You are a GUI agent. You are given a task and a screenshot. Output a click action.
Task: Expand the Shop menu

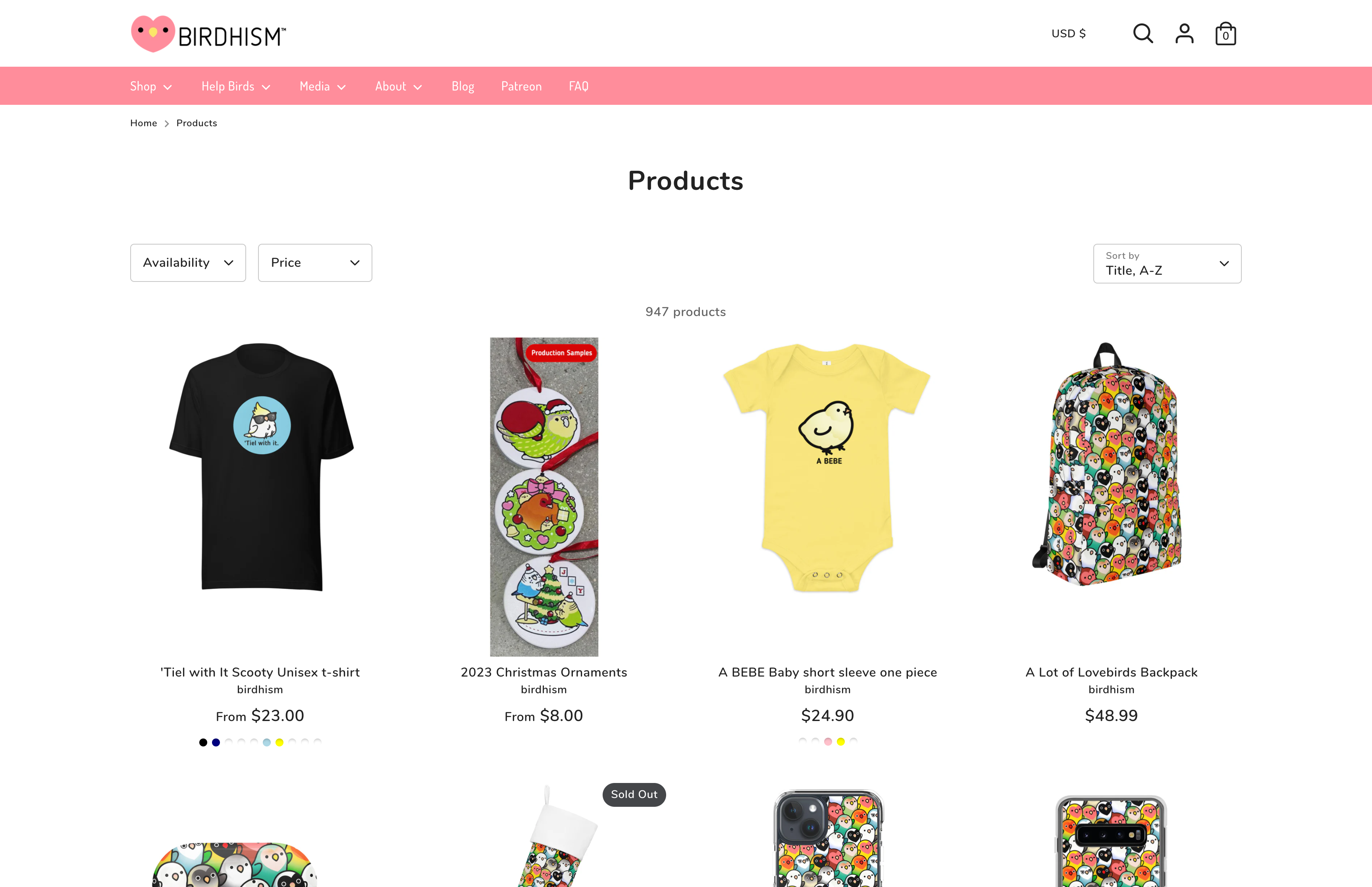click(151, 87)
